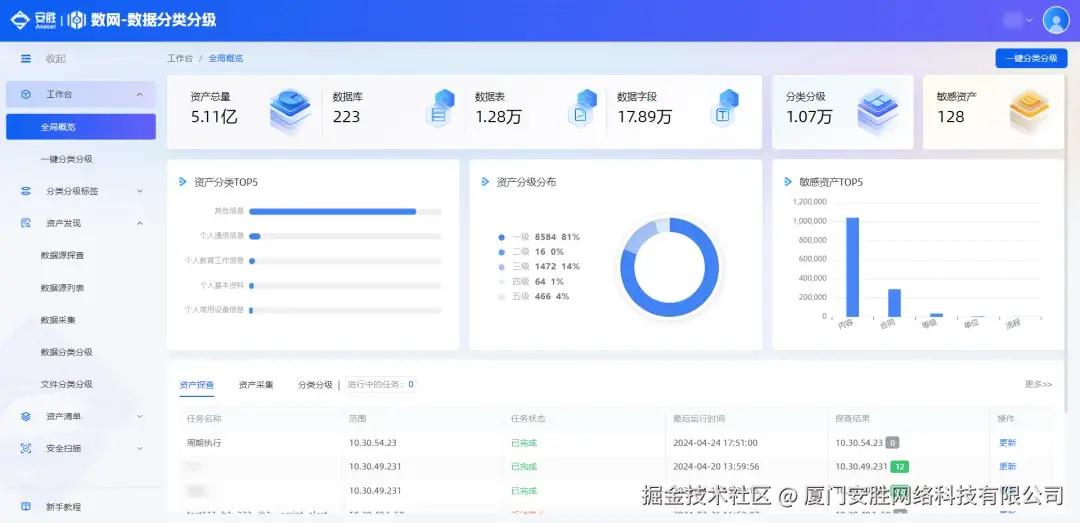Expand the 安全扫描 chevron
Screen dimensions: 1080x523
point(140,449)
